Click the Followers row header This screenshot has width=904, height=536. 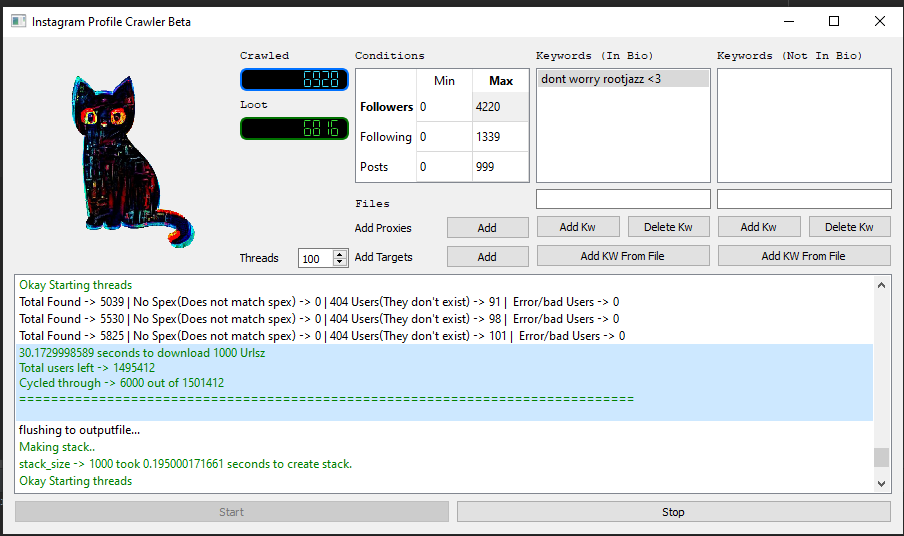pos(386,107)
